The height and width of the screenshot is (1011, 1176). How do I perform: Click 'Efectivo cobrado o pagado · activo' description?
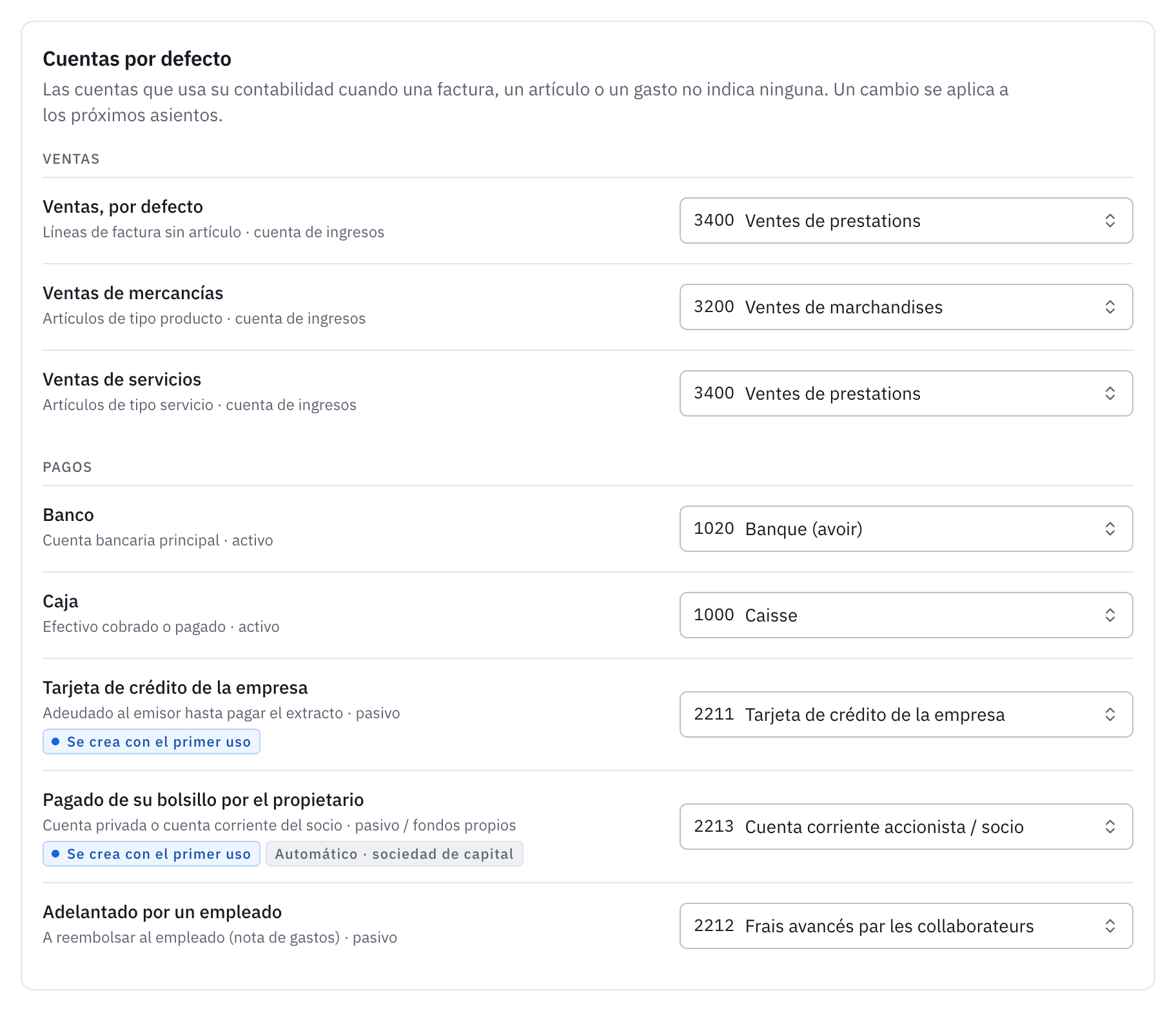point(161,627)
